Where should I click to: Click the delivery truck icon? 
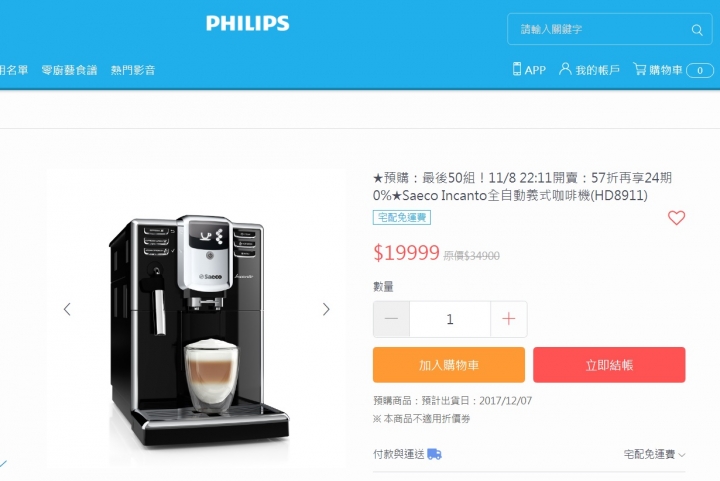(x=434, y=454)
